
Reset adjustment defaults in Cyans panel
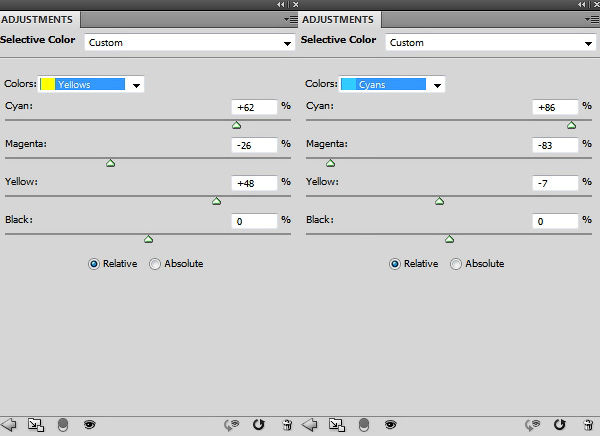tap(560, 425)
